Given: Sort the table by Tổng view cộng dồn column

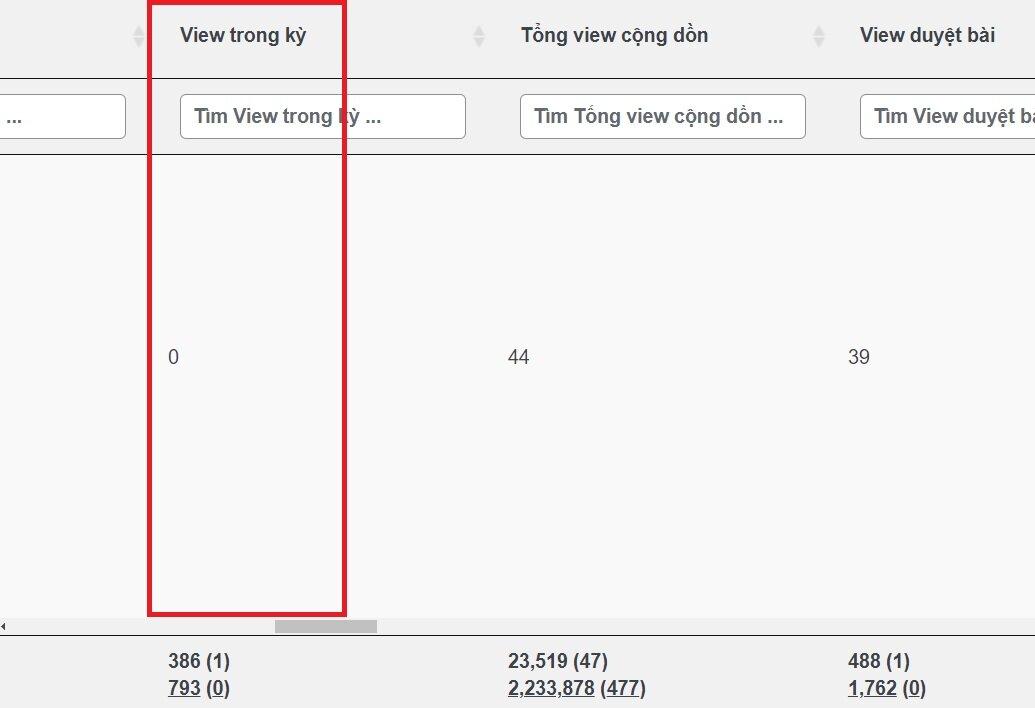Looking at the screenshot, I should (614, 35).
